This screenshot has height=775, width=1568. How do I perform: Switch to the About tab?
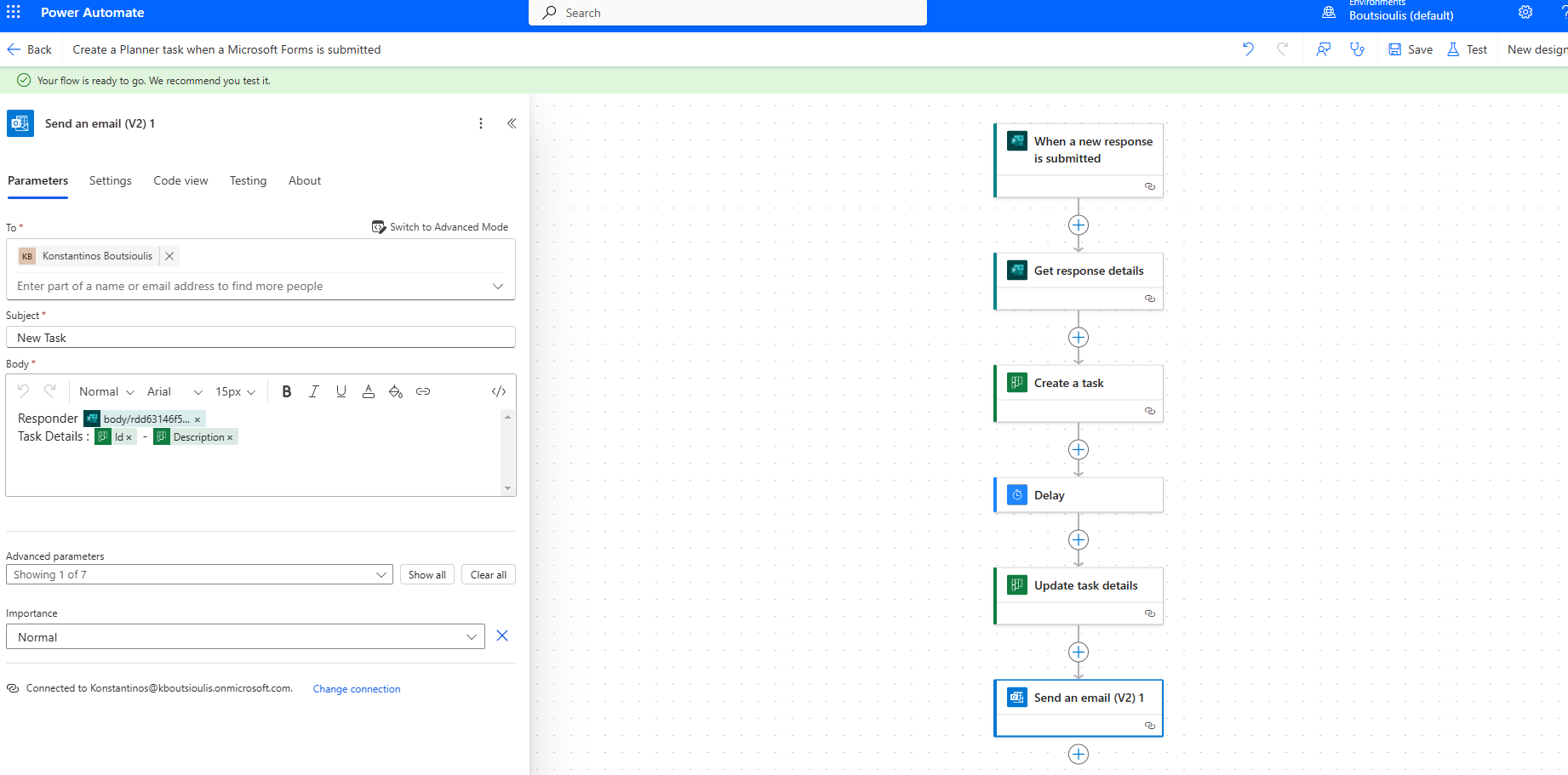click(x=305, y=180)
